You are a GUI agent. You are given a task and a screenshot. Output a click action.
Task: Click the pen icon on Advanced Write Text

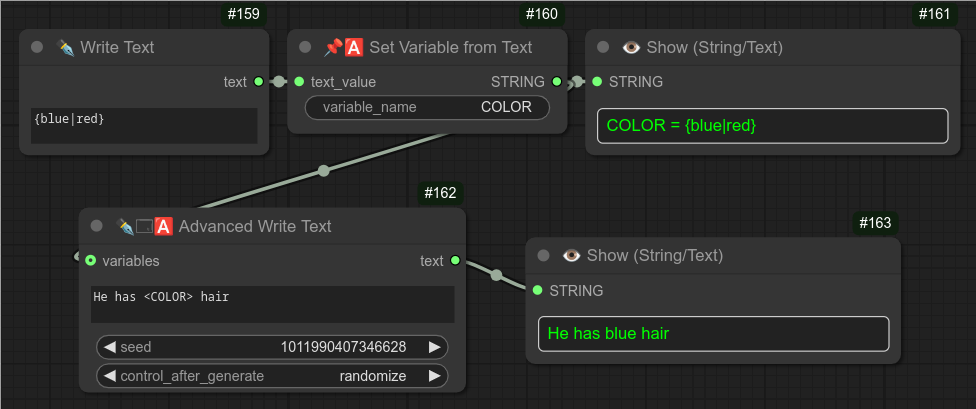pyautogui.click(x=125, y=226)
